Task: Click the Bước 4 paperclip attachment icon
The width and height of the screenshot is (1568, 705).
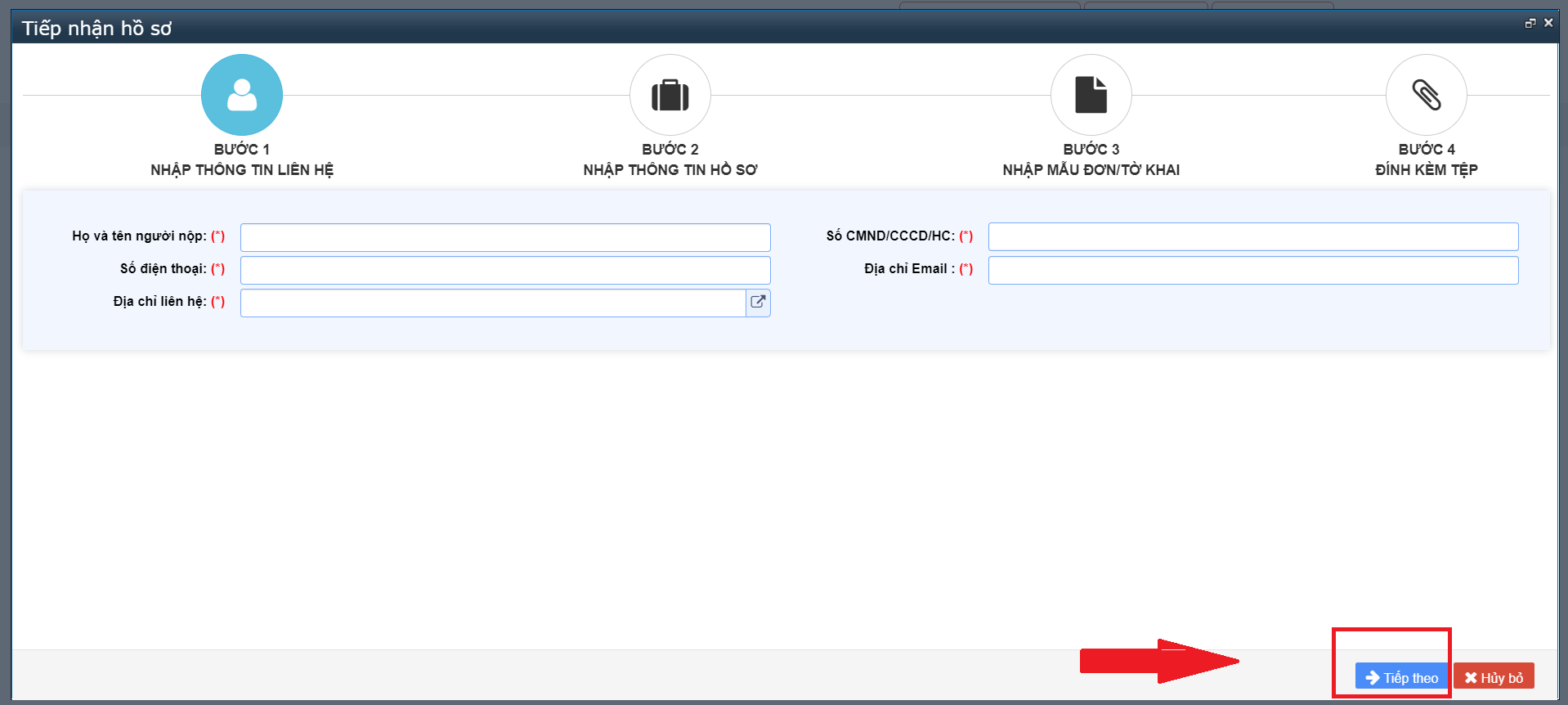Action: click(x=1426, y=95)
